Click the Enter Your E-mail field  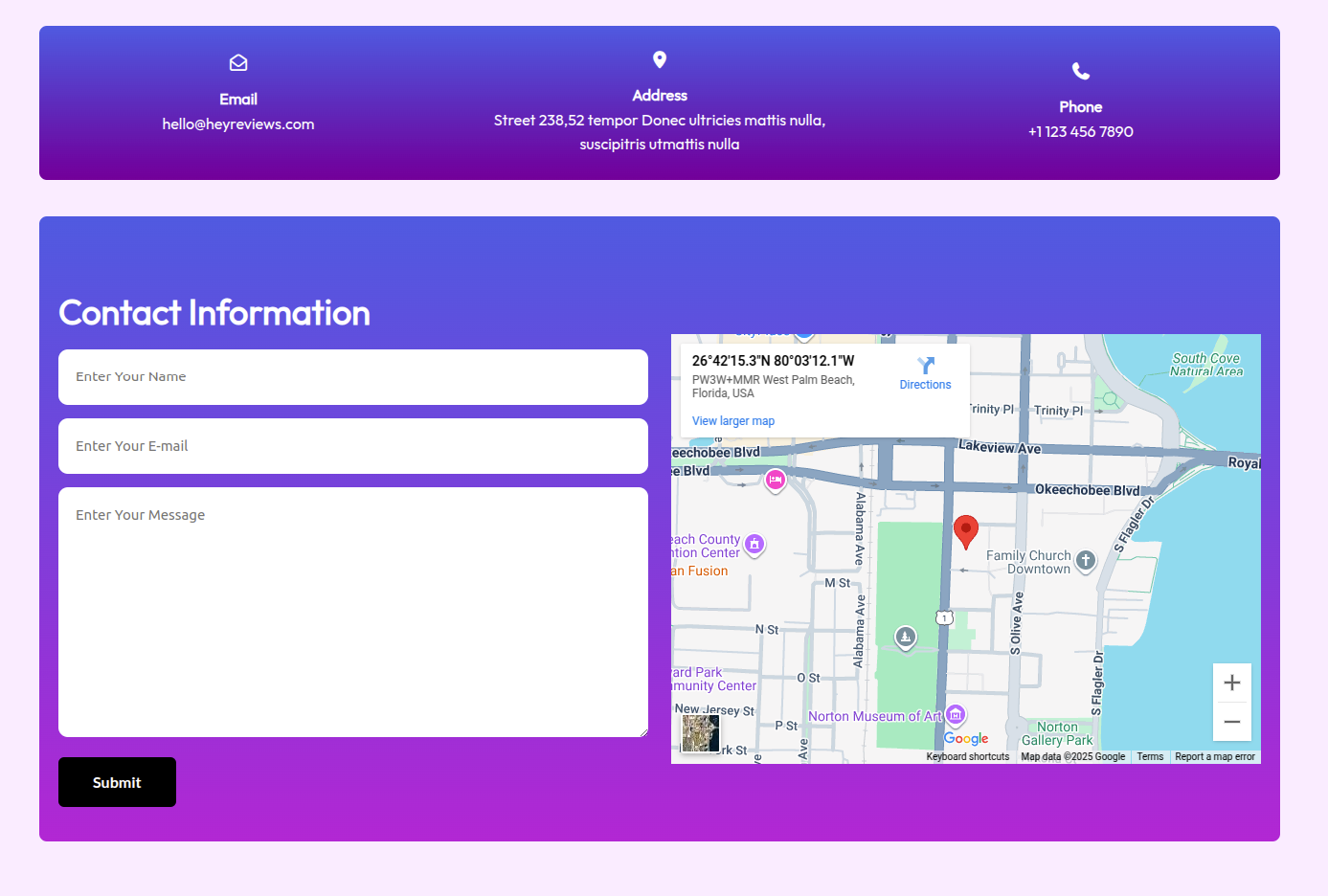[x=353, y=446]
